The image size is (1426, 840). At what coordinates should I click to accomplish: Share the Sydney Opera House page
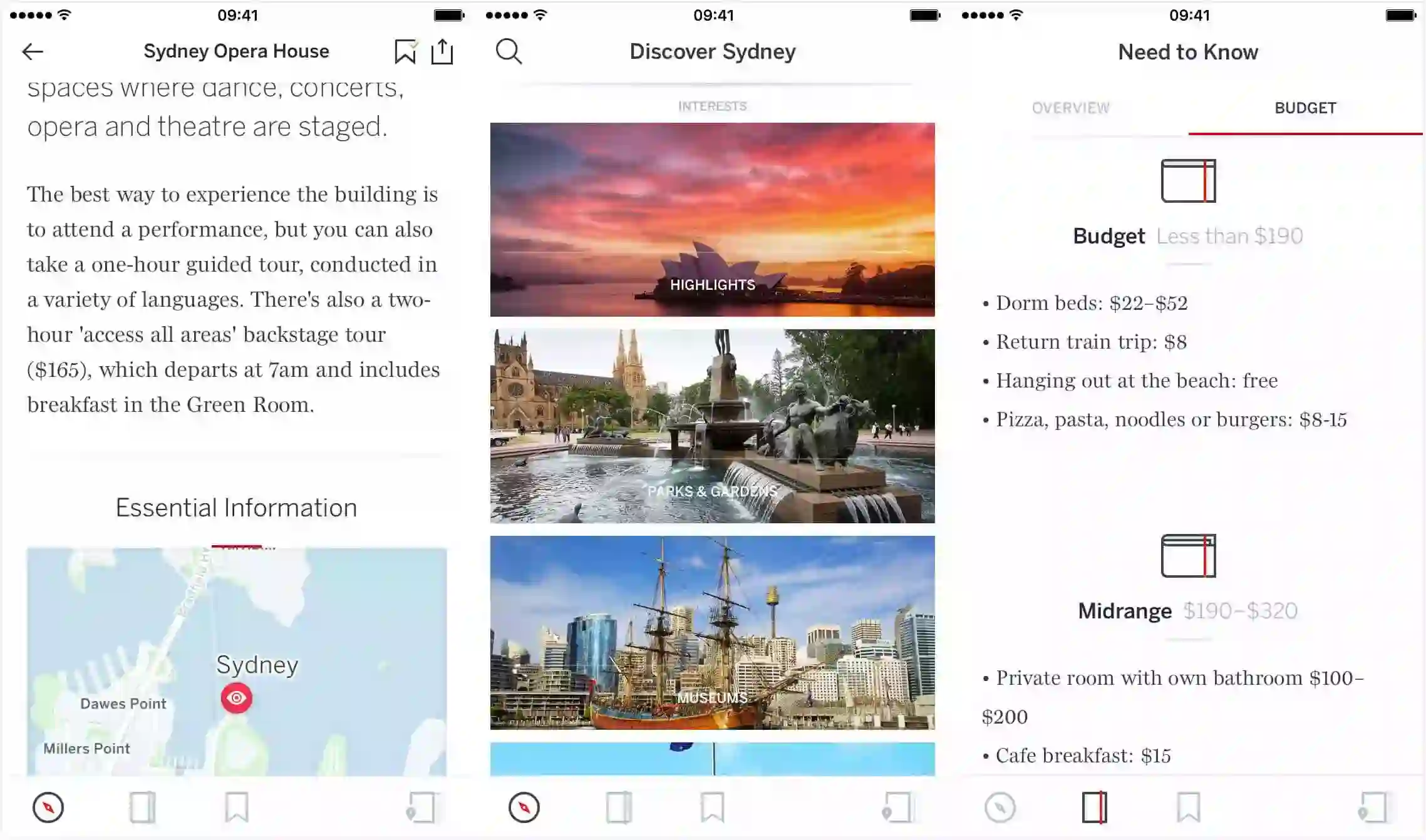click(x=442, y=51)
